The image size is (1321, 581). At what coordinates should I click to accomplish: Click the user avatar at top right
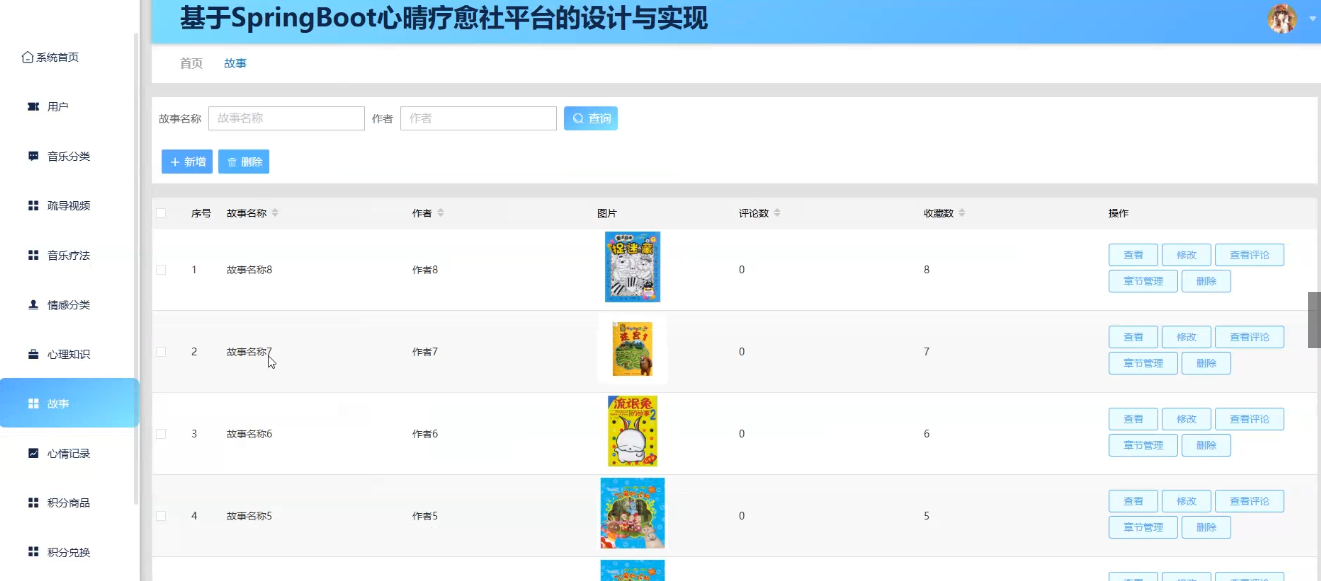[x=1282, y=18]
